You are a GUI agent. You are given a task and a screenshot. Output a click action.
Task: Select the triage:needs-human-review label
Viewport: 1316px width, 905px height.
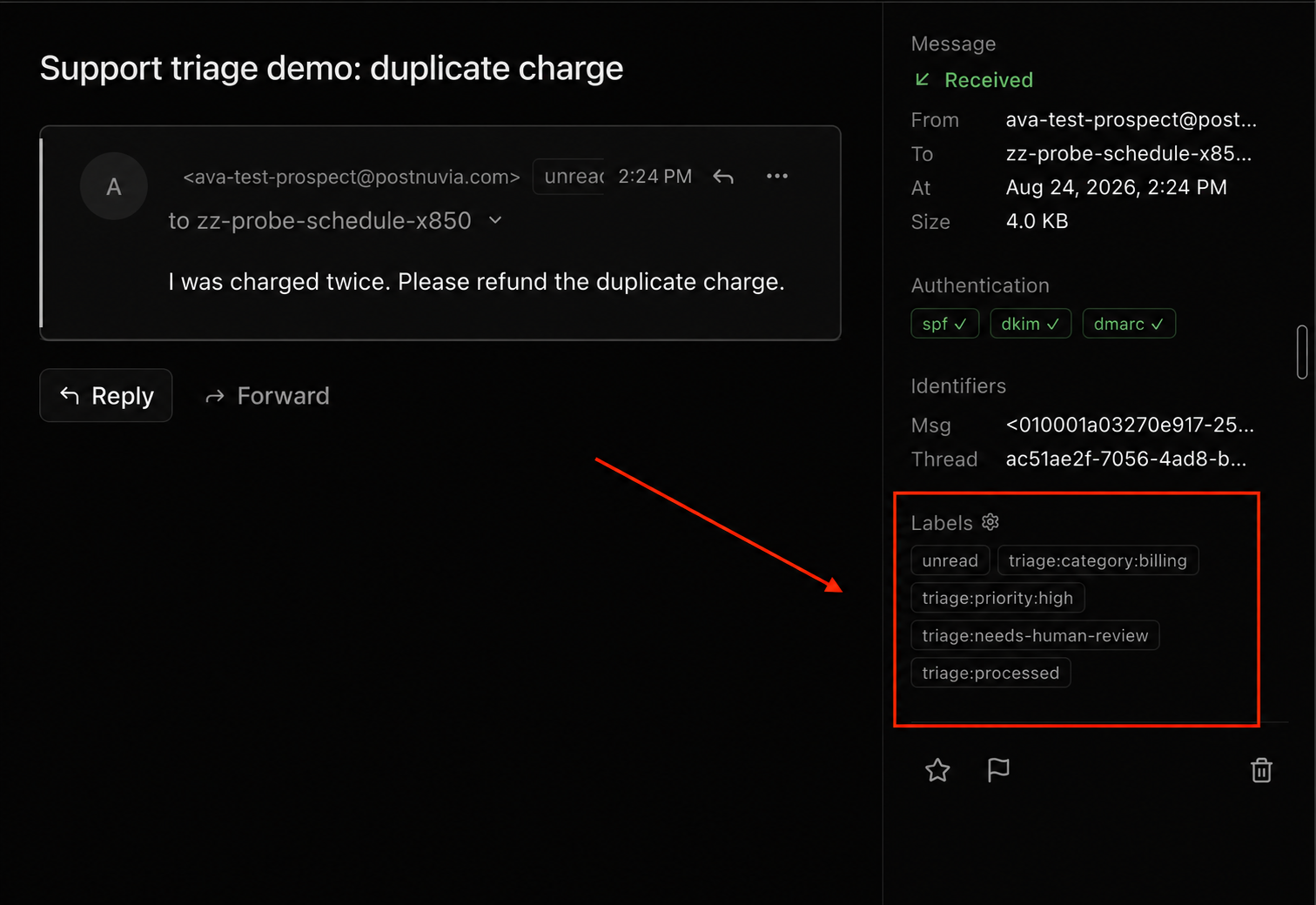point(1035,635)
